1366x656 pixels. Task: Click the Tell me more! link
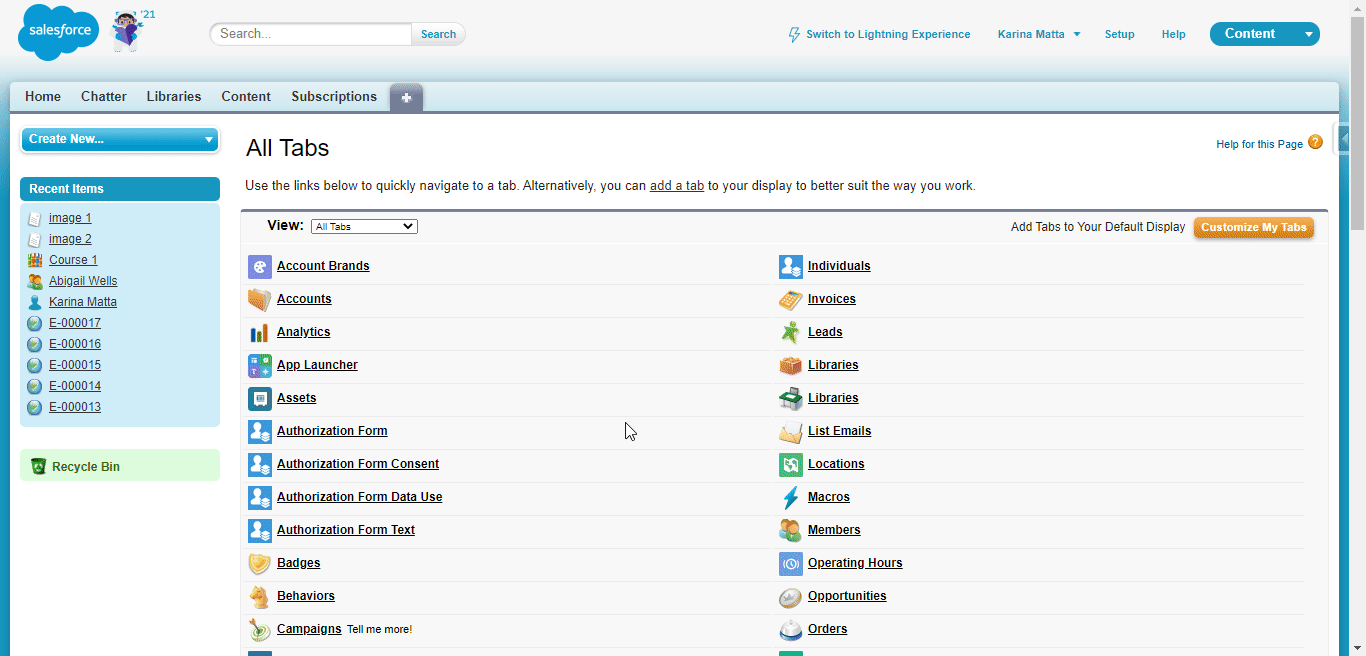(x=379, y=629)
